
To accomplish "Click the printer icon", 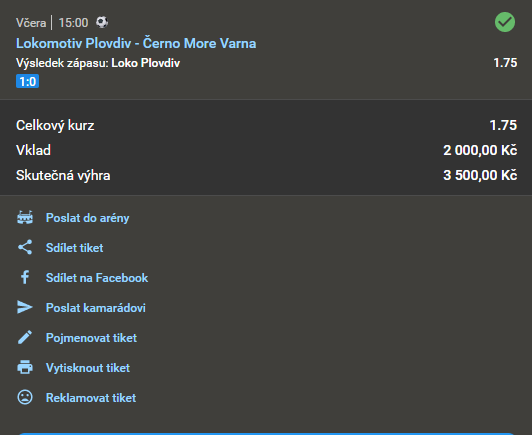I will [25, 367].
